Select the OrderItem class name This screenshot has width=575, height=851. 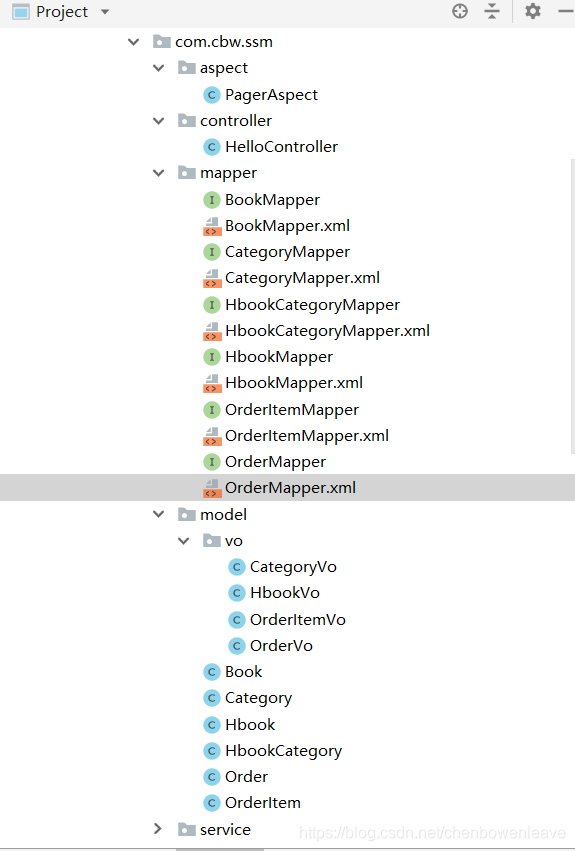[263, 803]
